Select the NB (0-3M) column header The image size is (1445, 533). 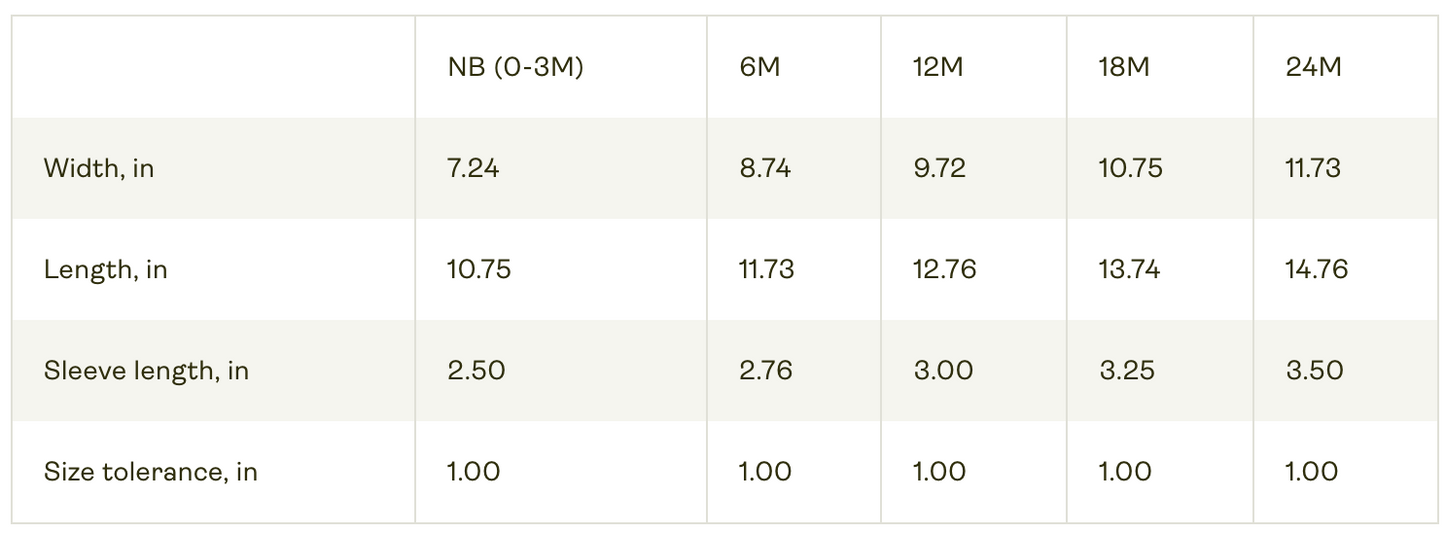pyautogui.click(x=515, y=68)
